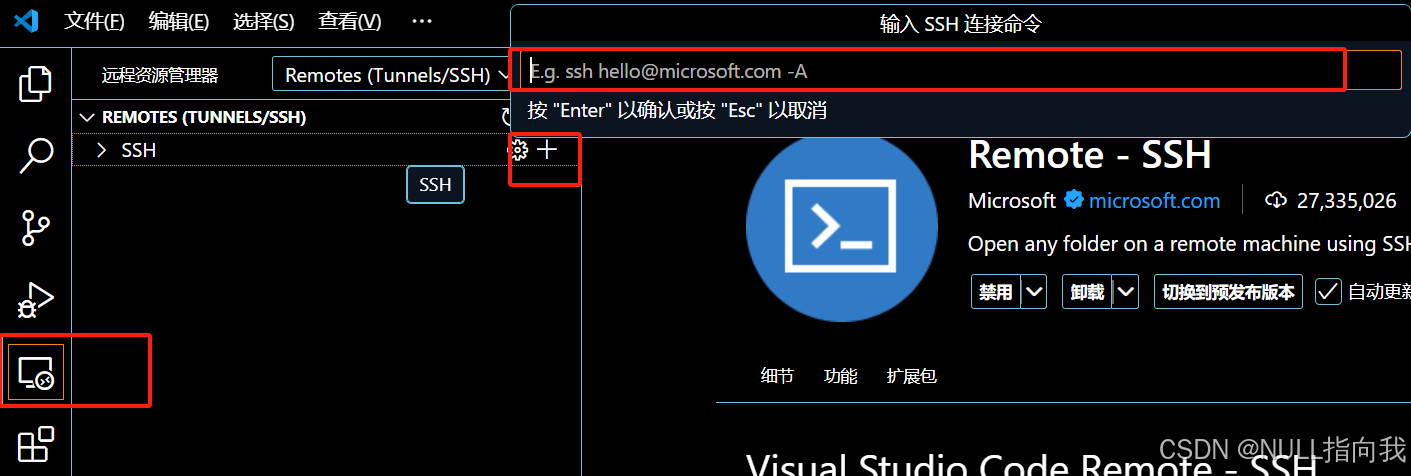This screenshot has height=476, width=1411.
Task: Click the VS Code logo icon
Action: [x=26, y=21]
